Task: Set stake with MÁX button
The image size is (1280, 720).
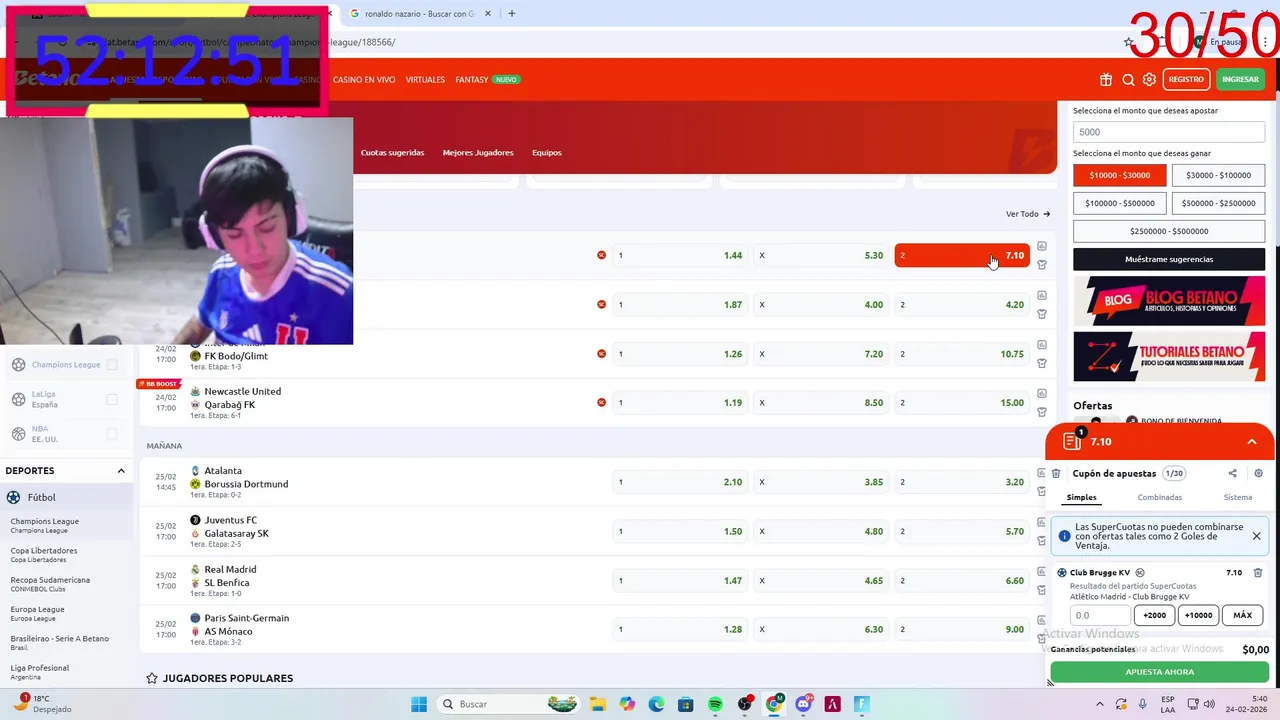Action: pos(1242,616)
